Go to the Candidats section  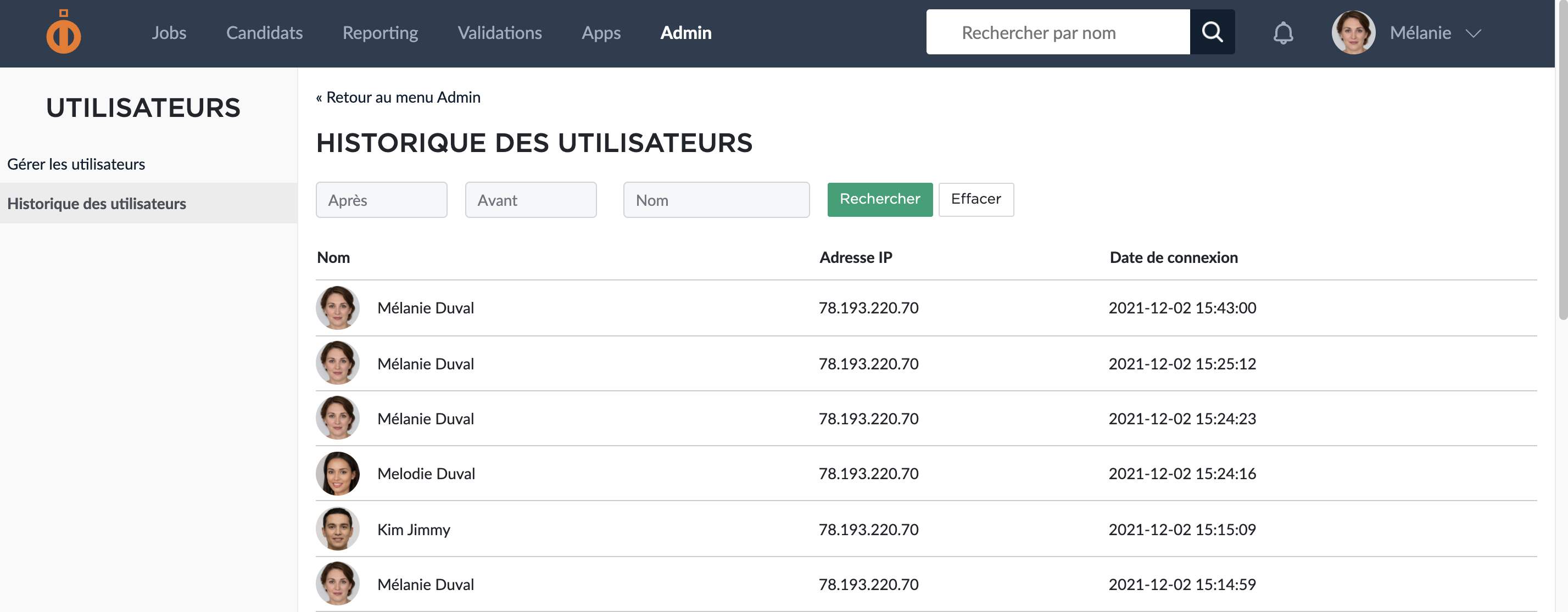[264, 33]
